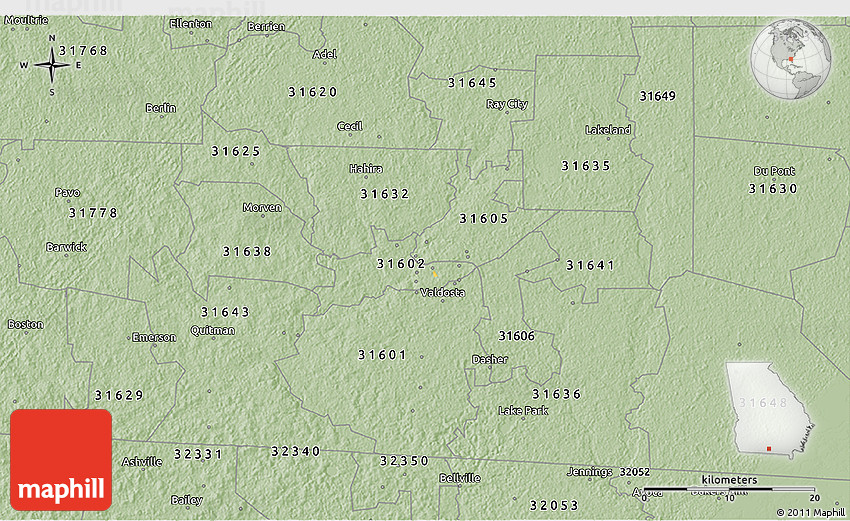Click the Lakeland town label
Viewport: 850px width, 521px height.
608,130
